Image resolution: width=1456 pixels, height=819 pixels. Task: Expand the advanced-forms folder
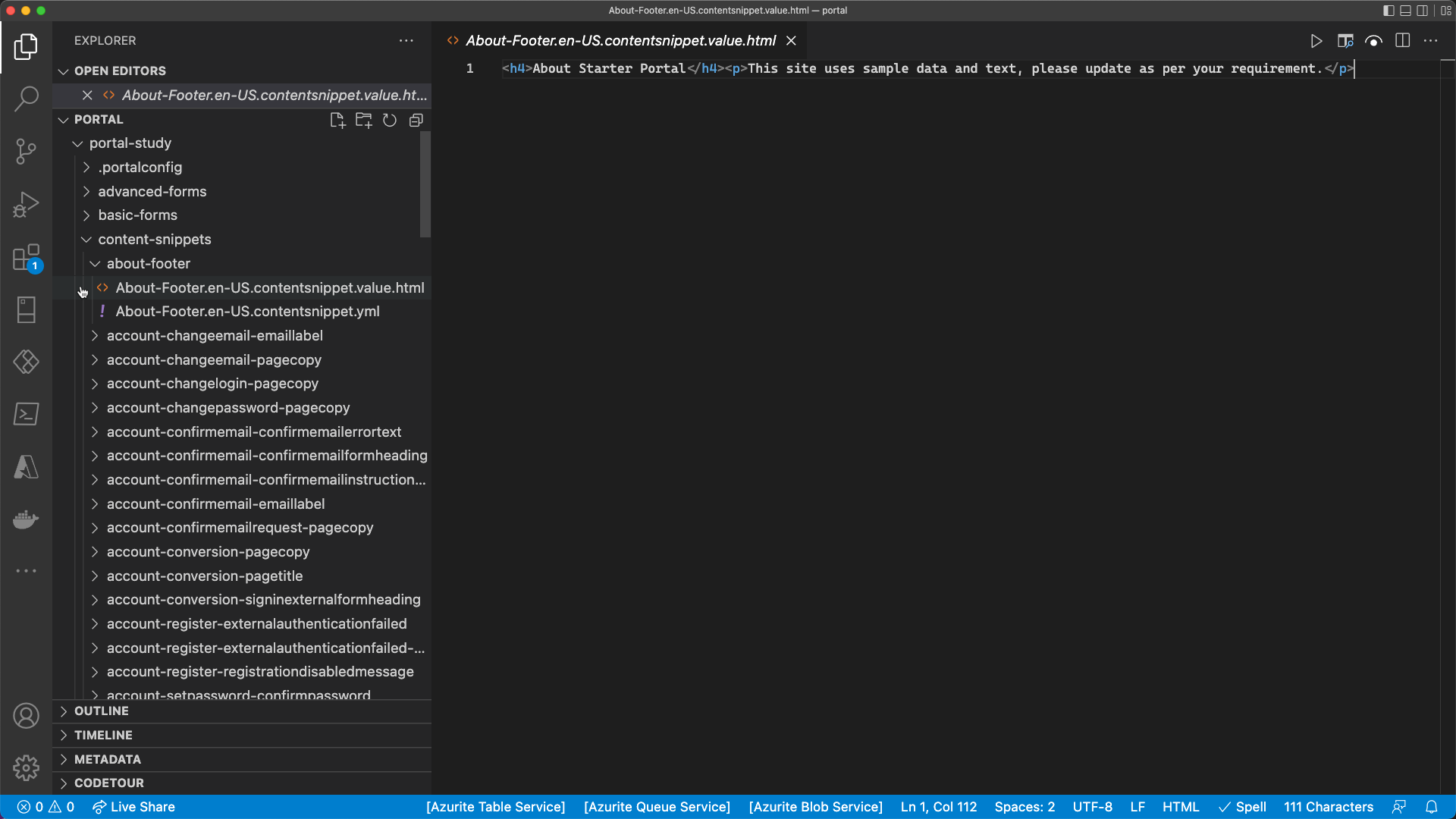(x=152, y=191)
